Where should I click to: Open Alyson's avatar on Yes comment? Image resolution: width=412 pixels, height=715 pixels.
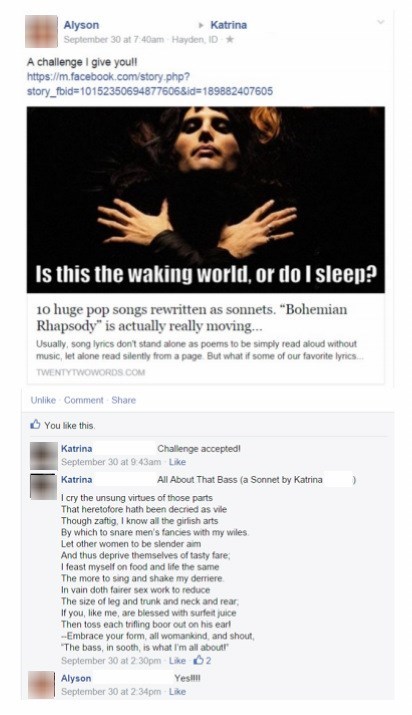pos(41,685)
